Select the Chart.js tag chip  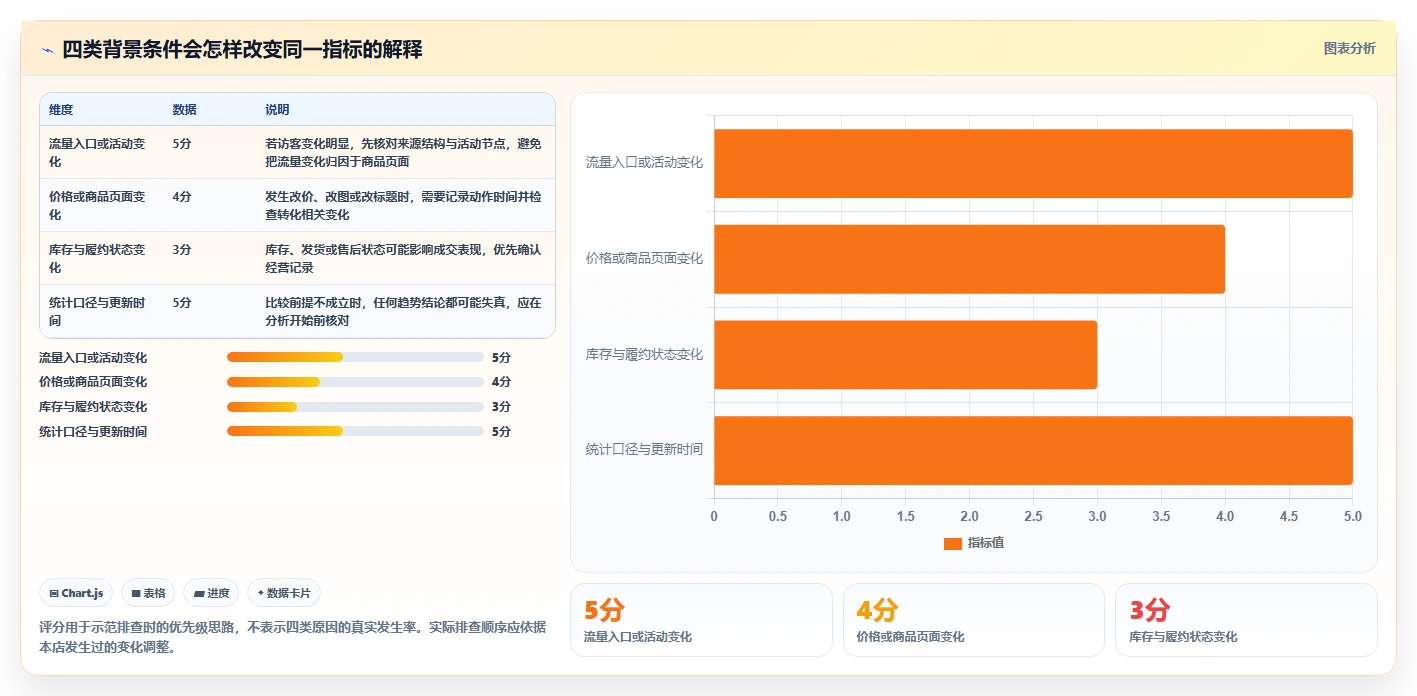click(76, 593)
